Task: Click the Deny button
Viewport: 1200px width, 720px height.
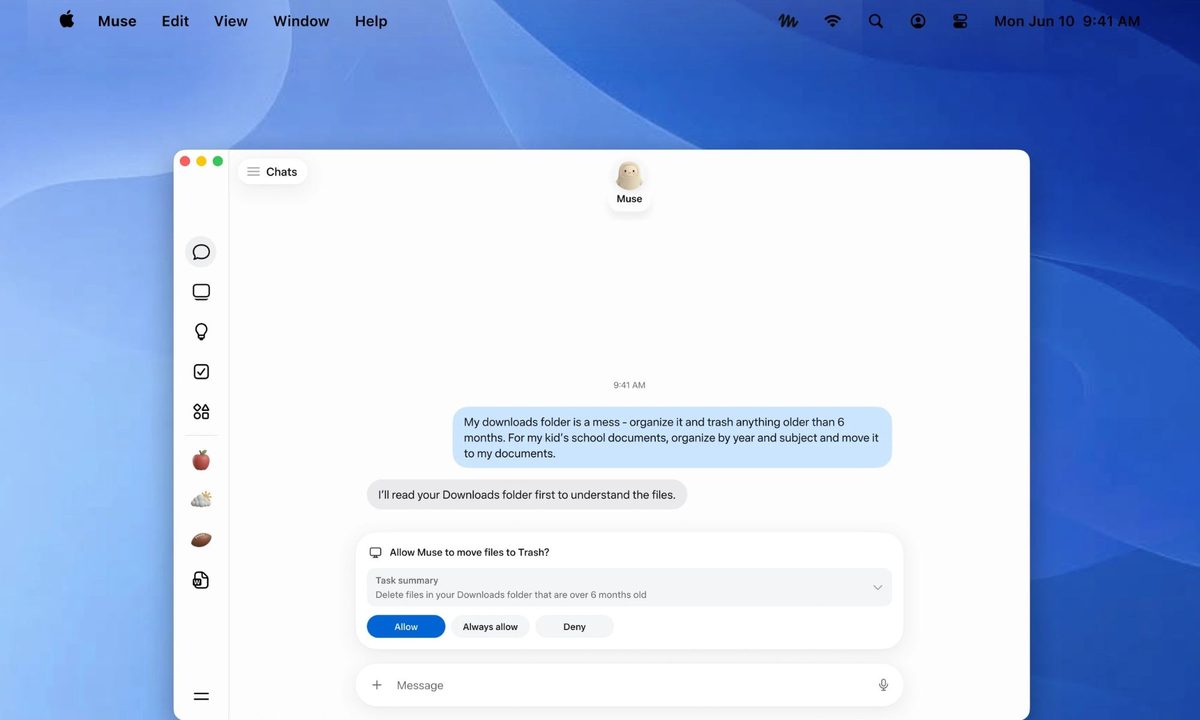Action: (574, 627)
